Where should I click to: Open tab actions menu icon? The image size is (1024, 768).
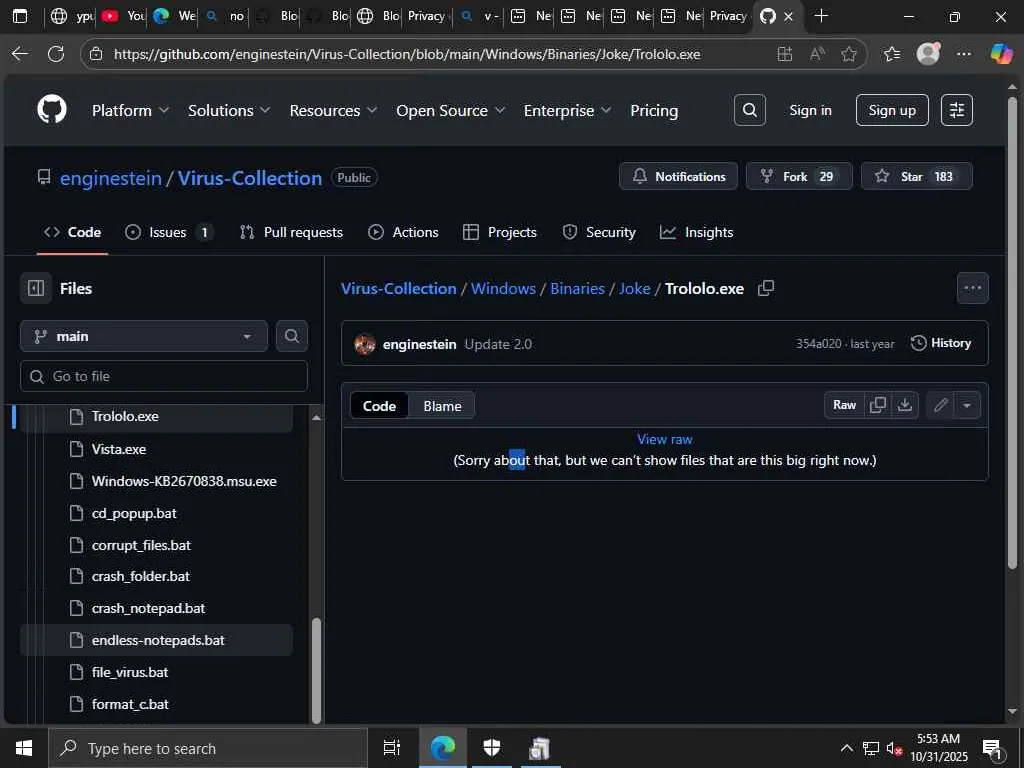coord(20,16)
